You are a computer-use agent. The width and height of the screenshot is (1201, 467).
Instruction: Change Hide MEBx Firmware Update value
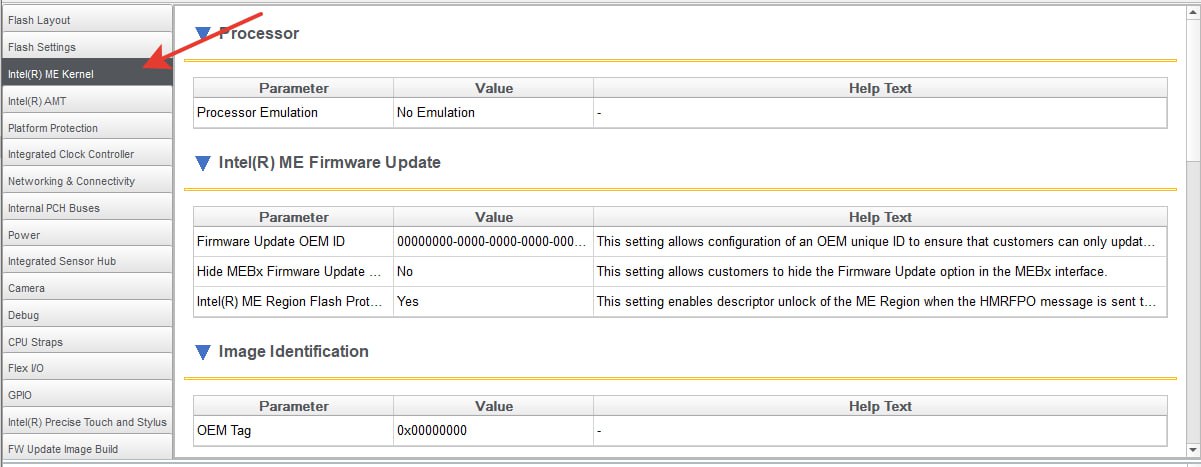tap(493, 271)
